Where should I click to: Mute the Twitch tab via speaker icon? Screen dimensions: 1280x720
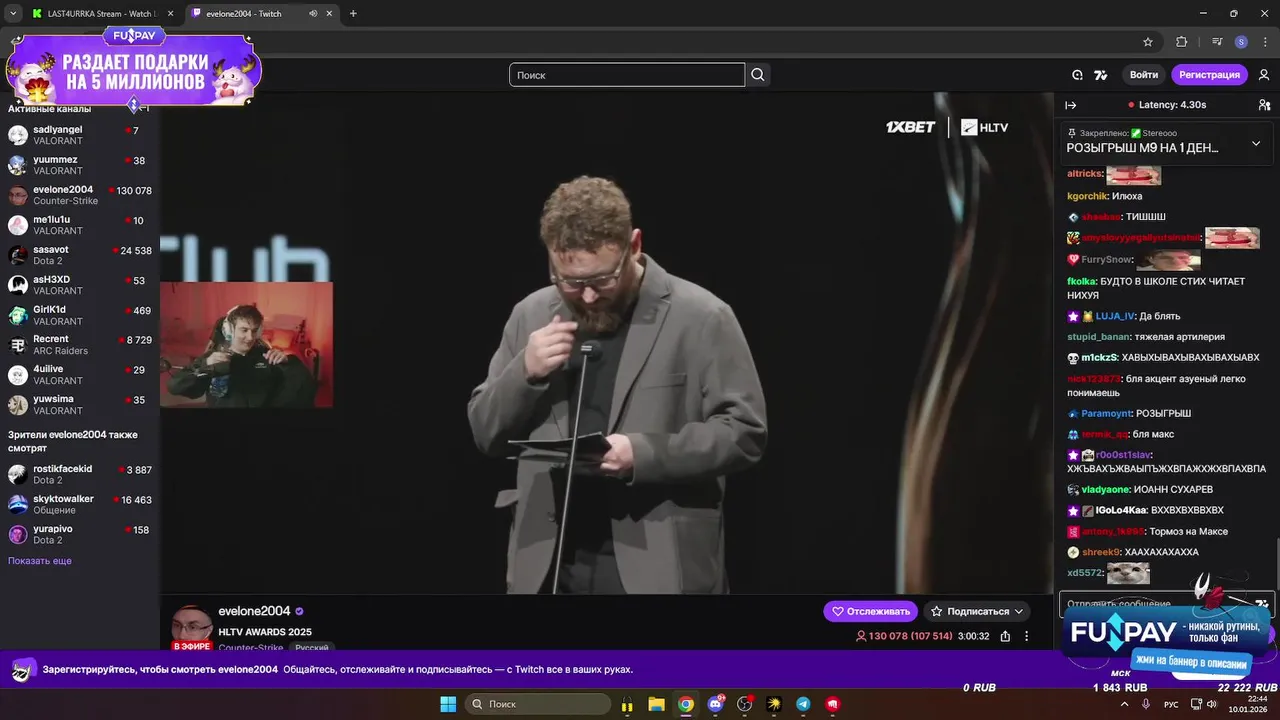point(313,14)
